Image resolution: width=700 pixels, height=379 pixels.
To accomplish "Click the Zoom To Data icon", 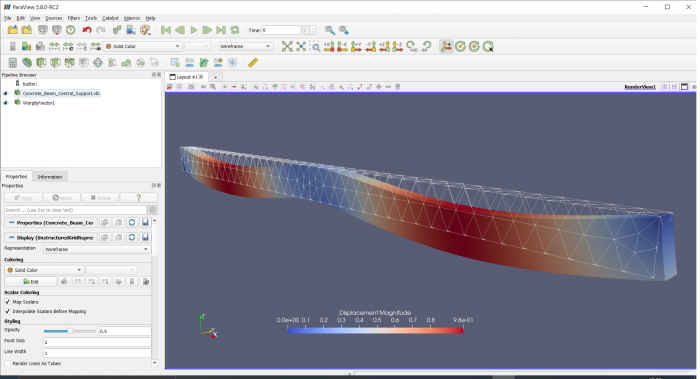I will point(301,46).
